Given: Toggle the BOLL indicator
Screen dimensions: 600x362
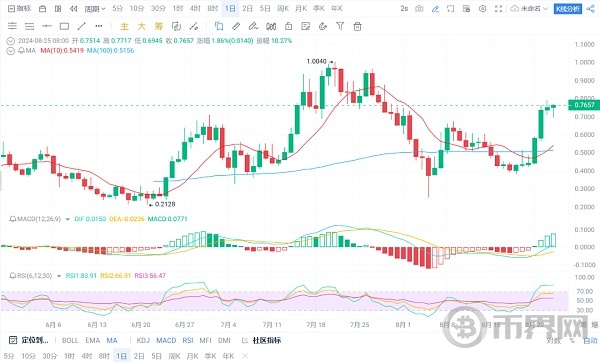Looking at the screenshot, I should coord(70,340).
